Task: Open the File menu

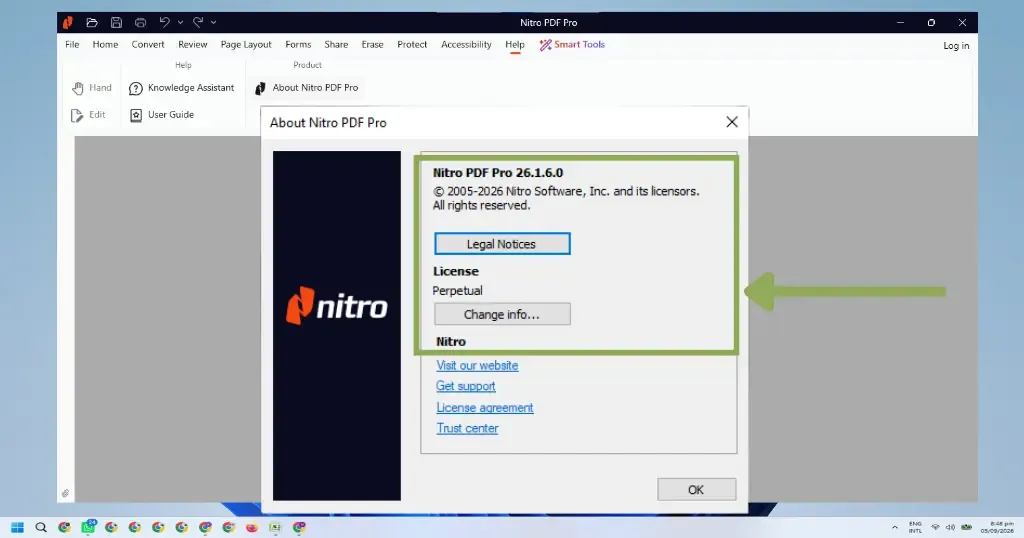Action: [72, 44]
